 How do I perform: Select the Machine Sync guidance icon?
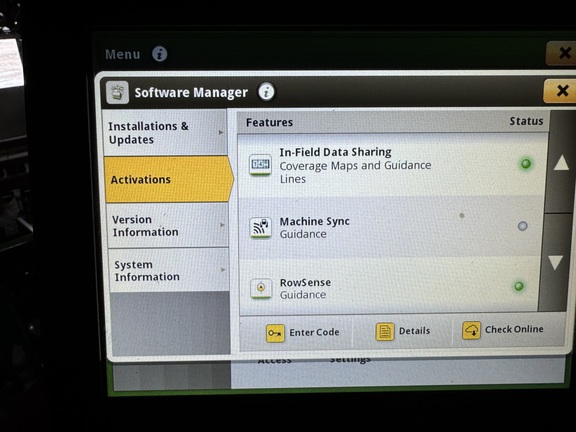click(x=261, y=227)
